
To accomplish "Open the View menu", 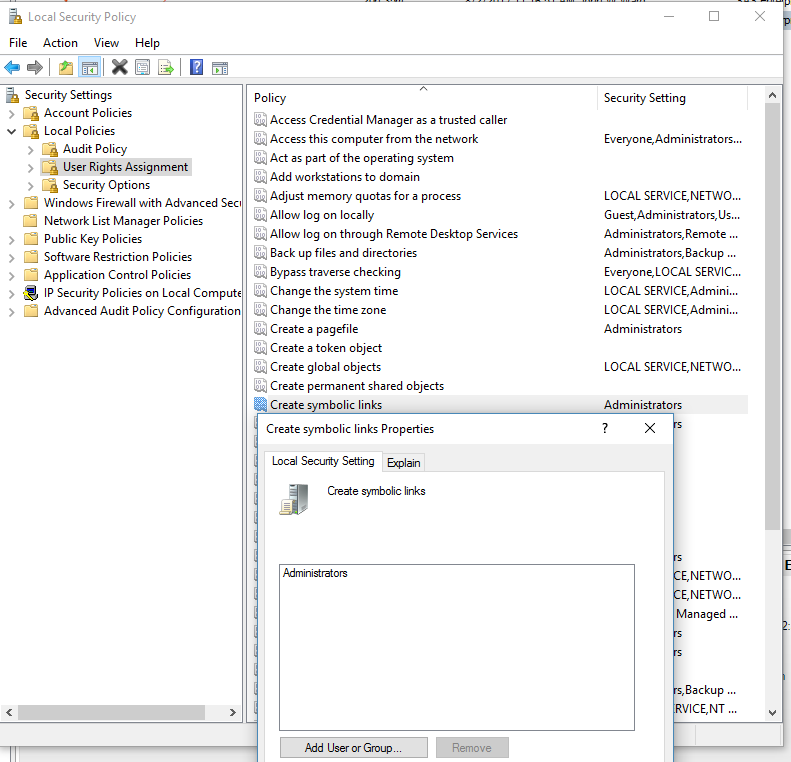I will (x=106, y=43).
